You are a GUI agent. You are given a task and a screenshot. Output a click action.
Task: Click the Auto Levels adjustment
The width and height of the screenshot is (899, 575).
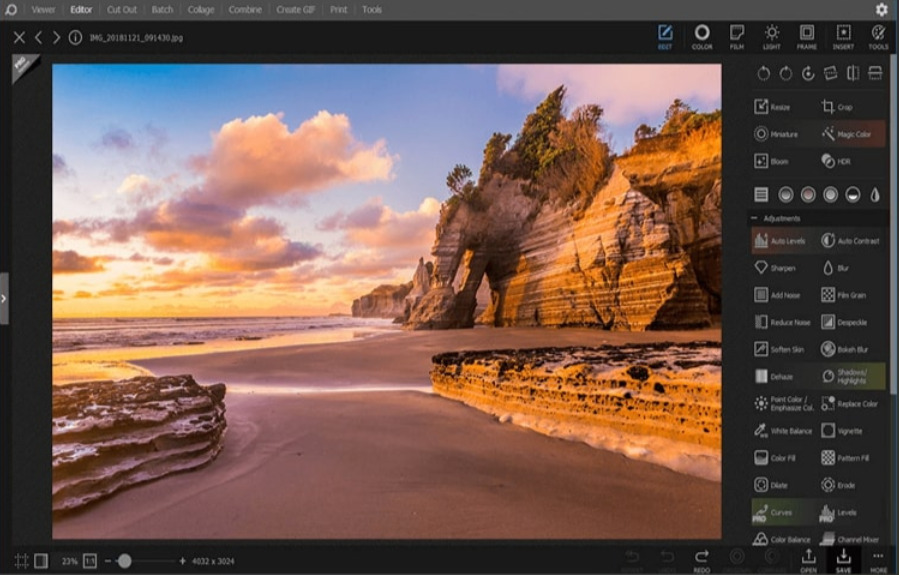[x=785, y=241]
